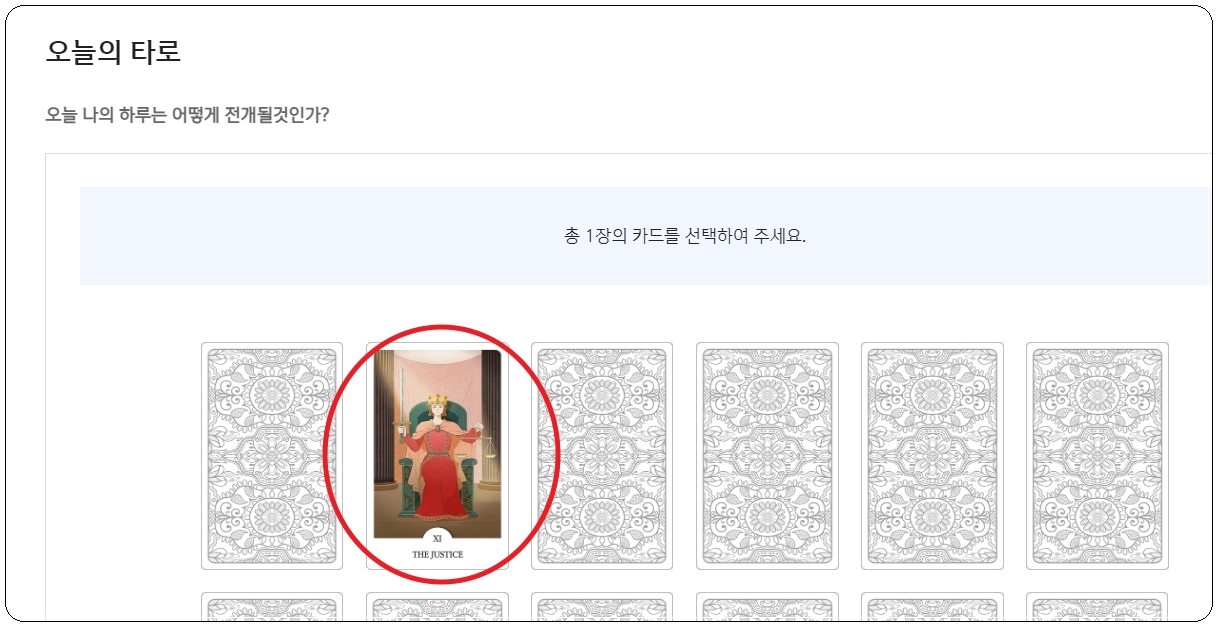Select the fifth card in the top row

pos(932,456)
